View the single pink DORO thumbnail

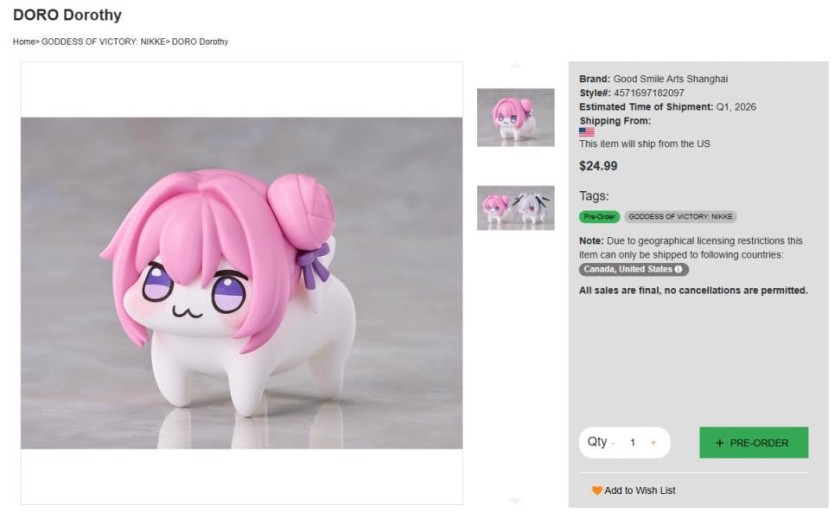point(515,117)
